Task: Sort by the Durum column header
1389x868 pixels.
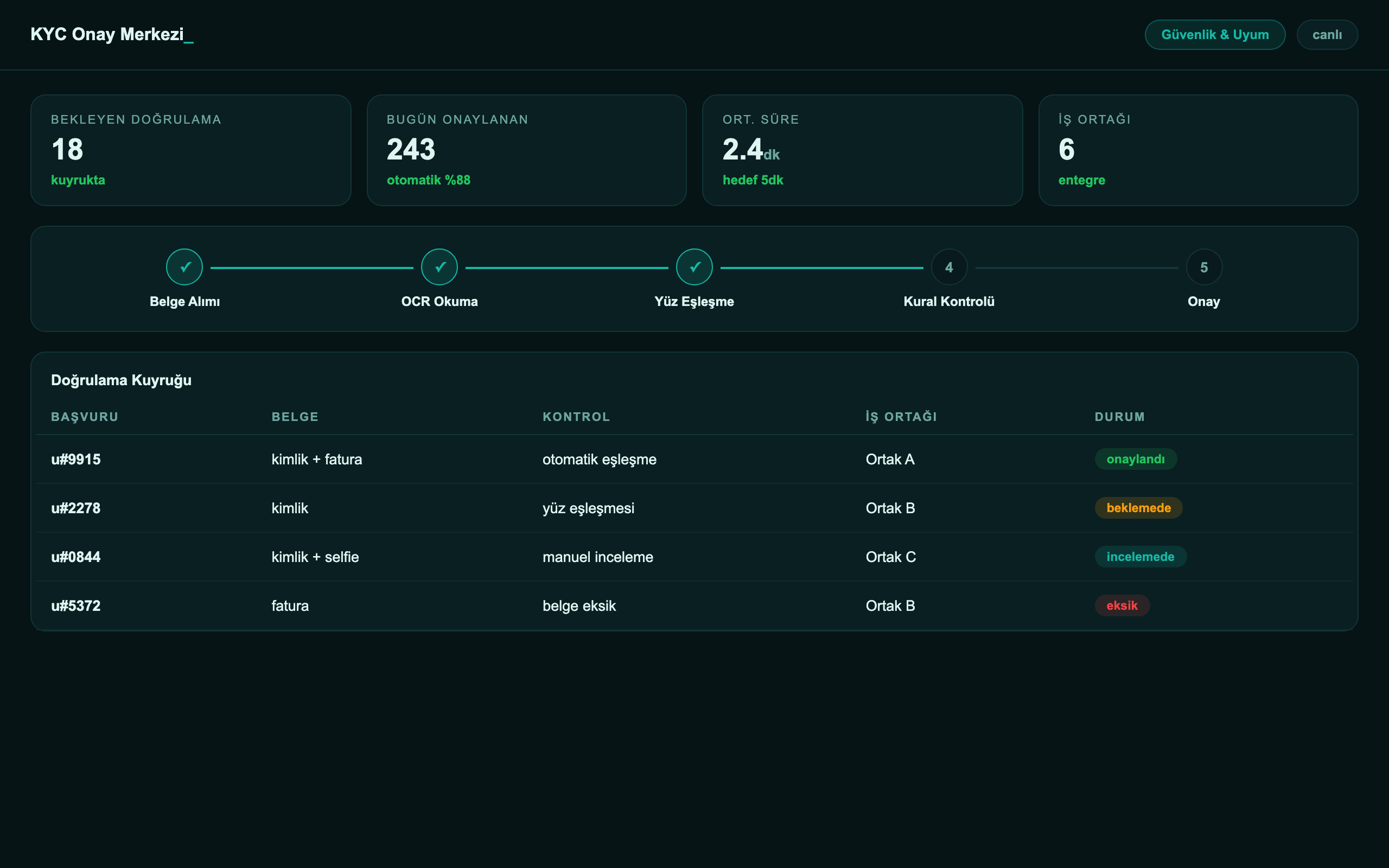Action: (1119, 417)
